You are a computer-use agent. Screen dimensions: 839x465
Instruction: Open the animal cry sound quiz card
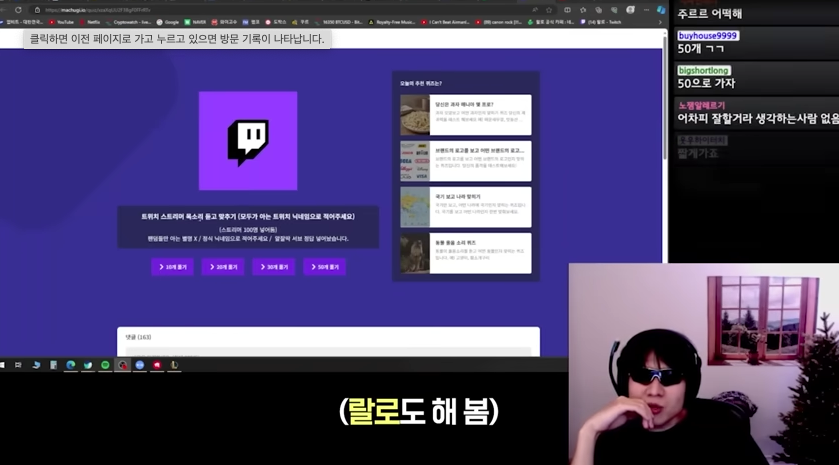tap(466, 253)
